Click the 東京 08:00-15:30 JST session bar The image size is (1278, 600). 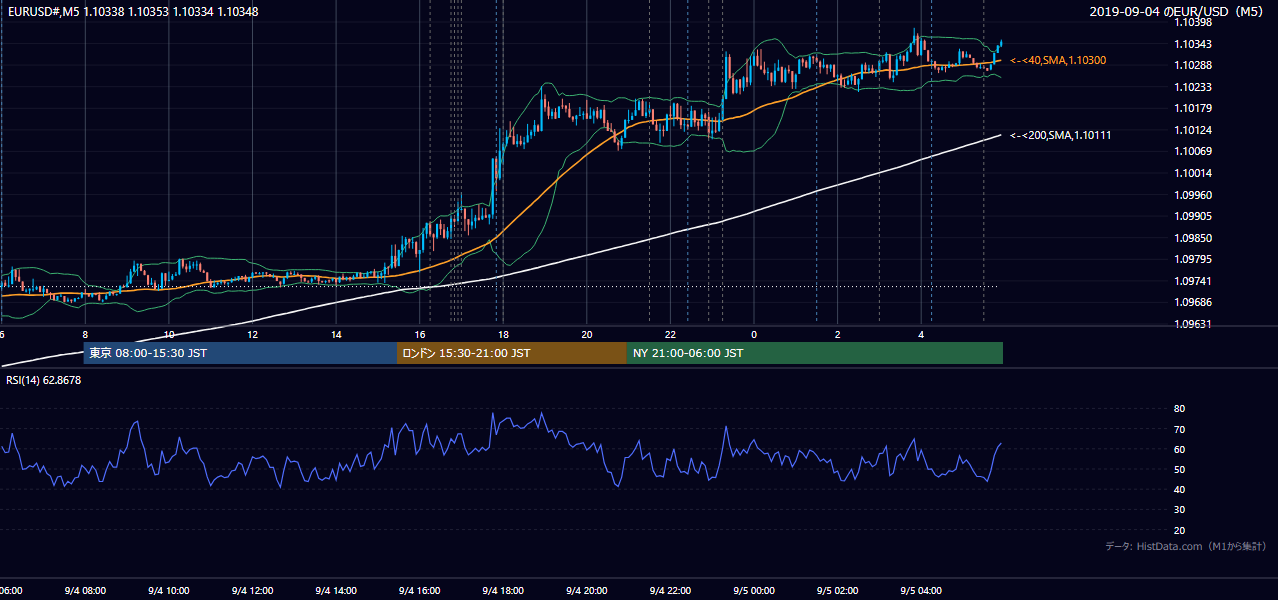click(x=240, y=353)
